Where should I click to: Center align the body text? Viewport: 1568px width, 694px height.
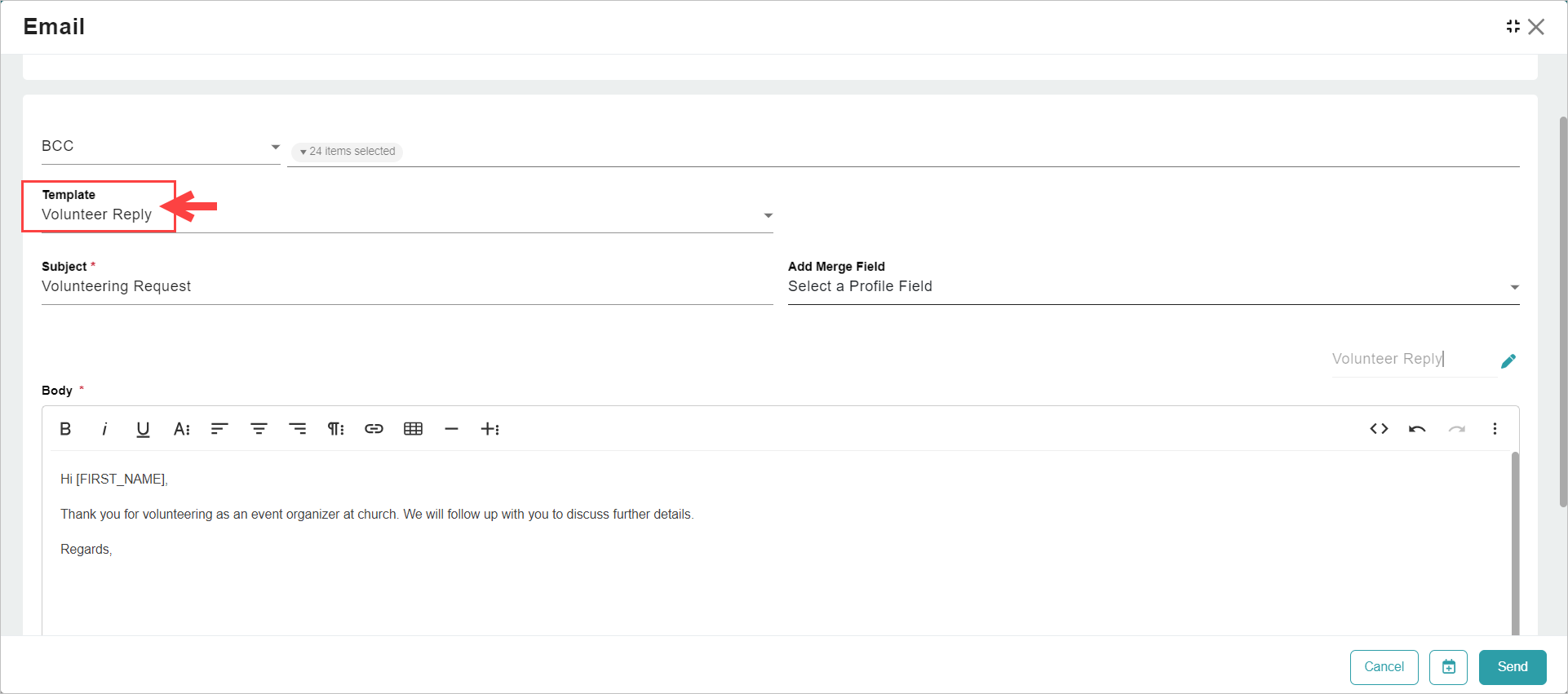[259, 429]
